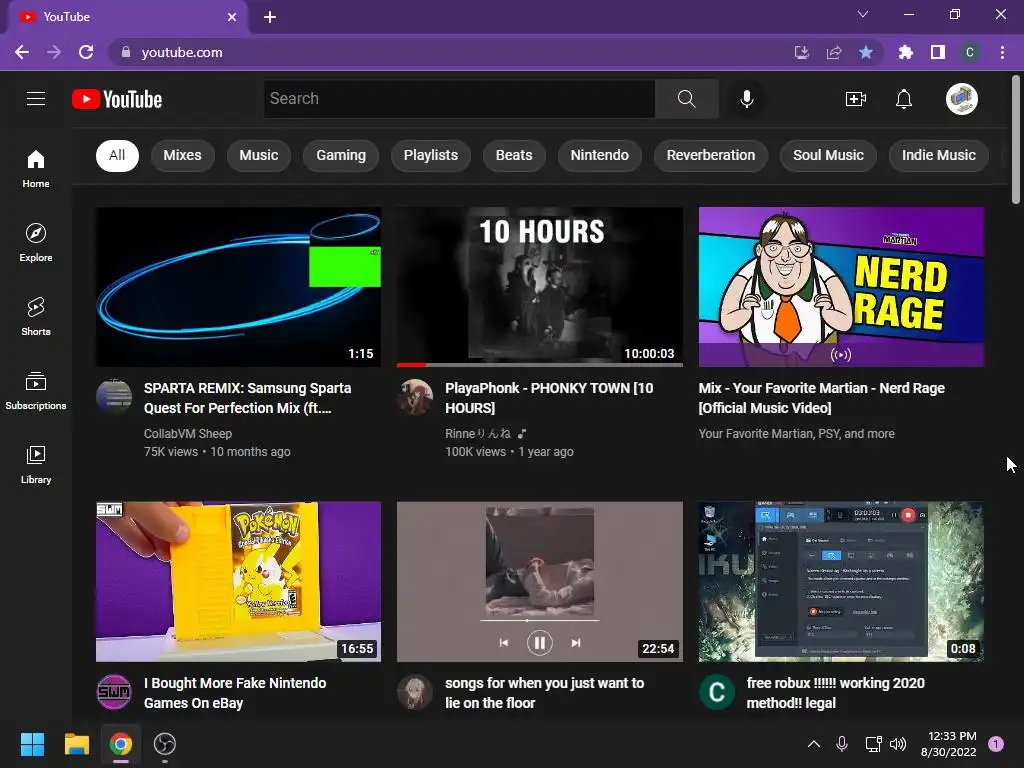Open free robux working 2020 method title
1024x768 pixels.
pyautogui.click(x=835, y=693)
